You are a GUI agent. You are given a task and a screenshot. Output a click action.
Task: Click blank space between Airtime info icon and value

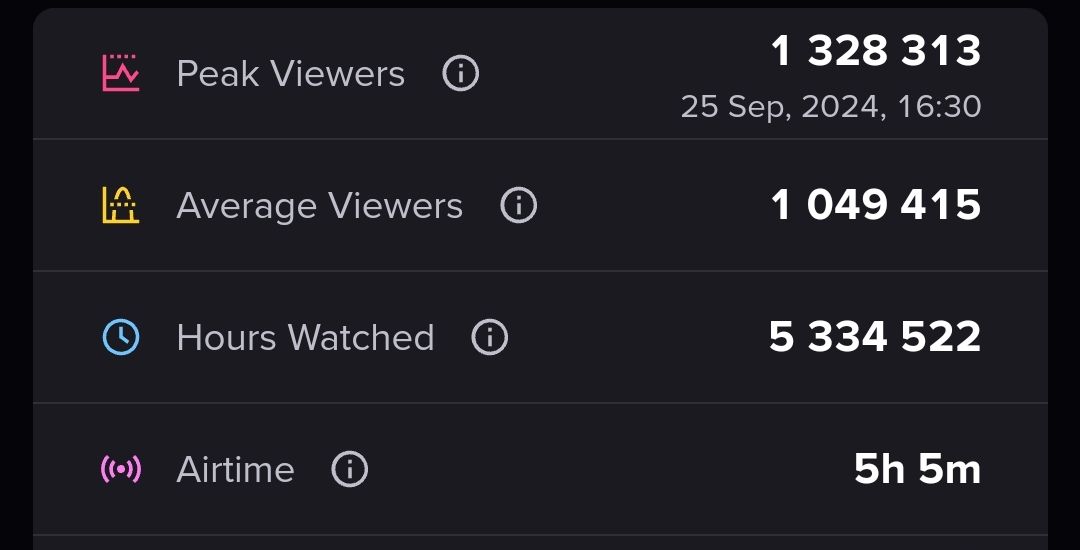[600, 469]
